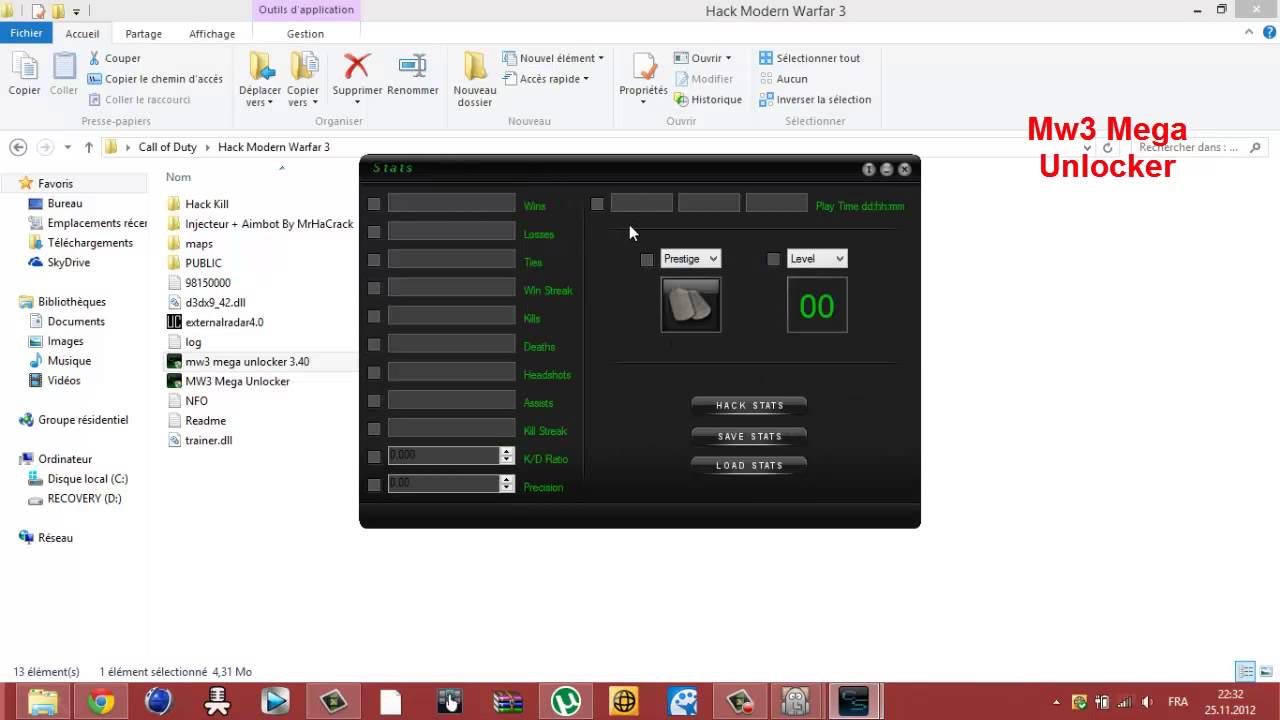This screenshot has height=720, width=1280.
Task: Open Google Chrome from the taskbar
Action: click(100, 702)
